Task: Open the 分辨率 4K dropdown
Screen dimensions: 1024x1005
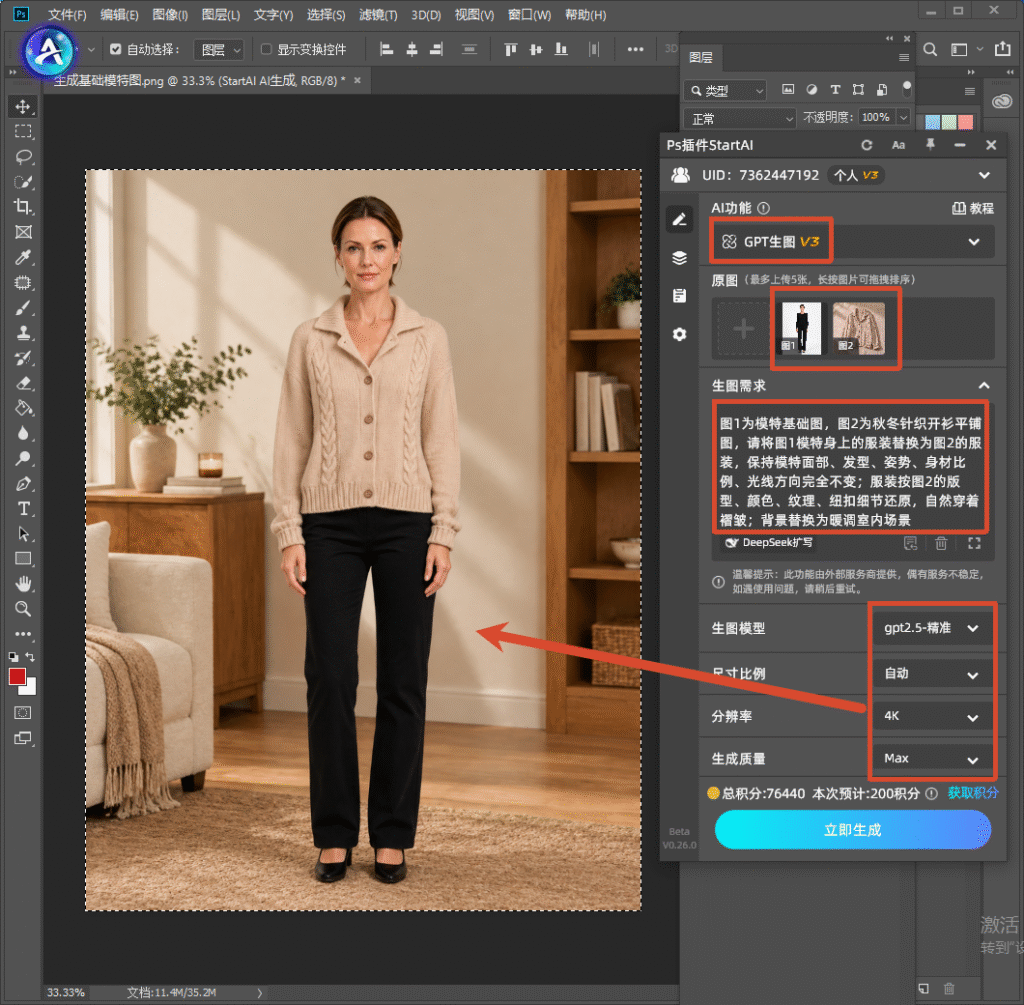Action: 932,716
